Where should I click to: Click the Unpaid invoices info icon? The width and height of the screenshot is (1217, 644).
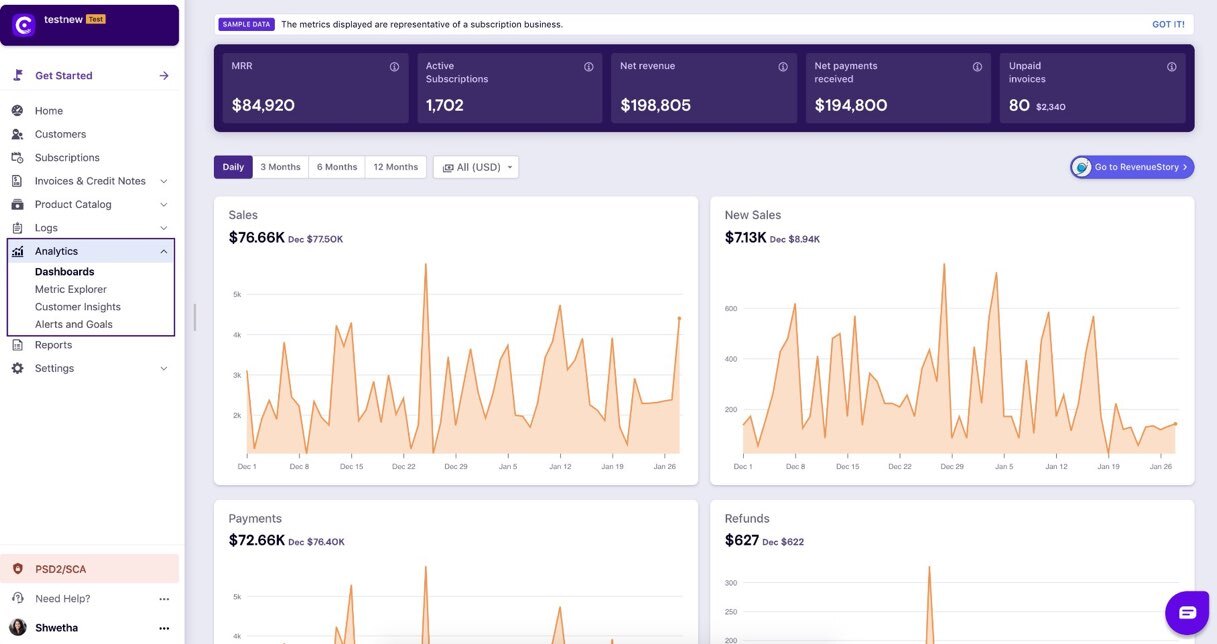(1171, 67)
